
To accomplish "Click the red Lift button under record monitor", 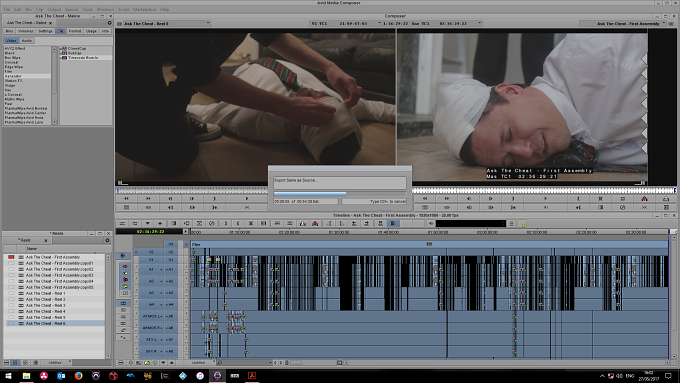I will 644,199.
